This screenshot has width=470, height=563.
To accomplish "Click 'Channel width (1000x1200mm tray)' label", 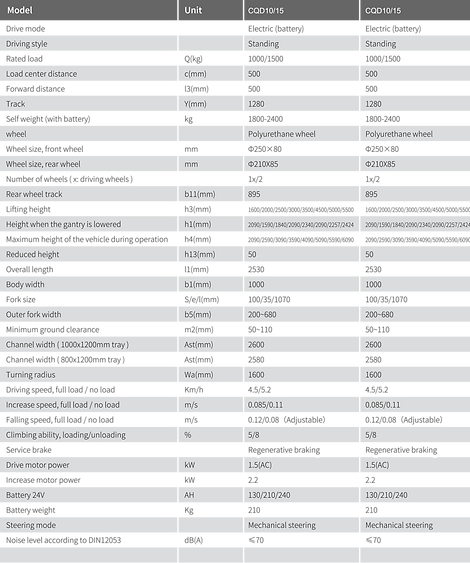I will pyautogui.click(x=67, y=345).
